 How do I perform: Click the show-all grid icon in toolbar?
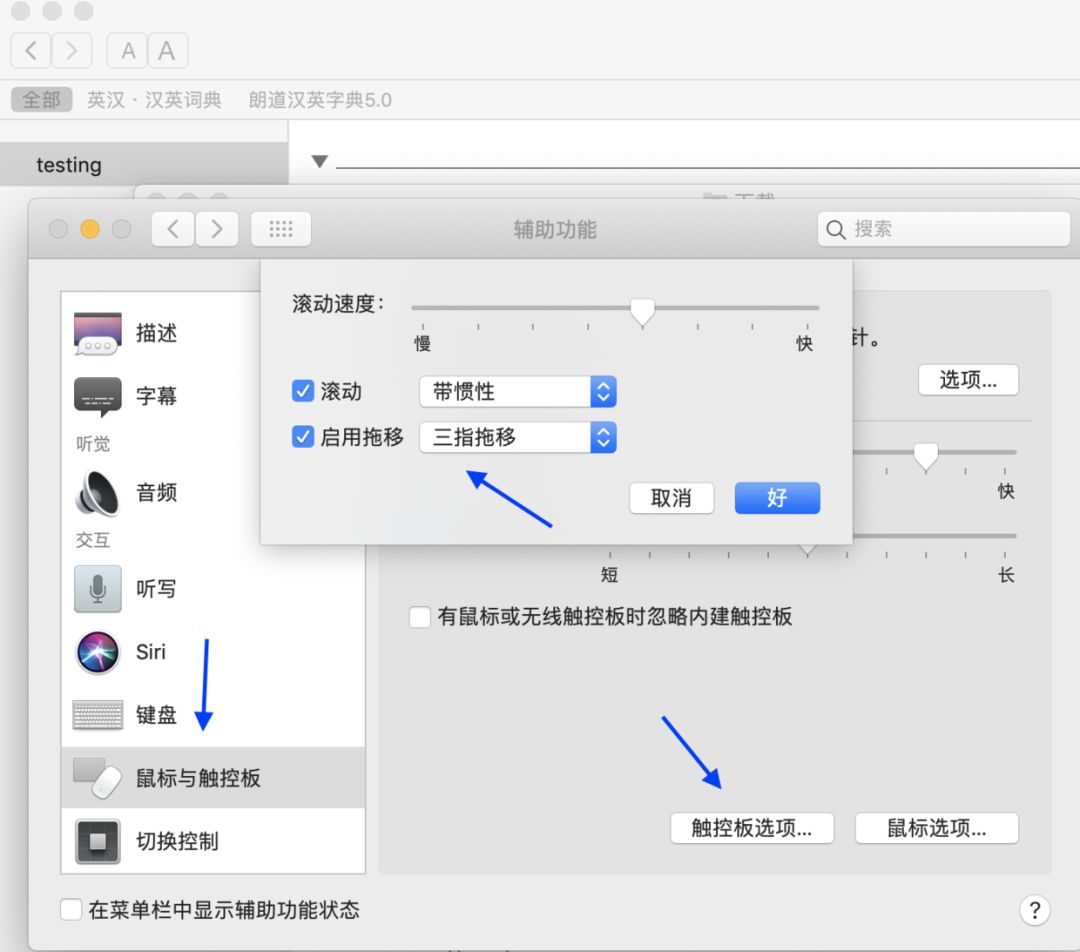(280, 228)
